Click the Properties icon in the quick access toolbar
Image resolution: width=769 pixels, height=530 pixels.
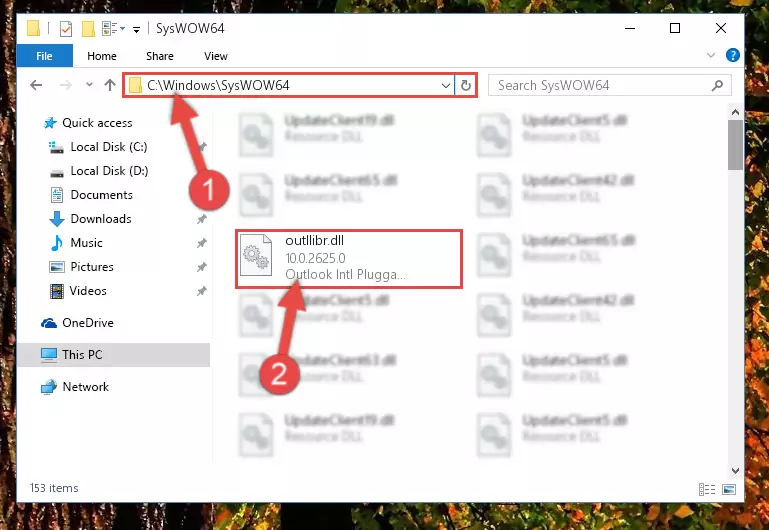pos(66,28)
